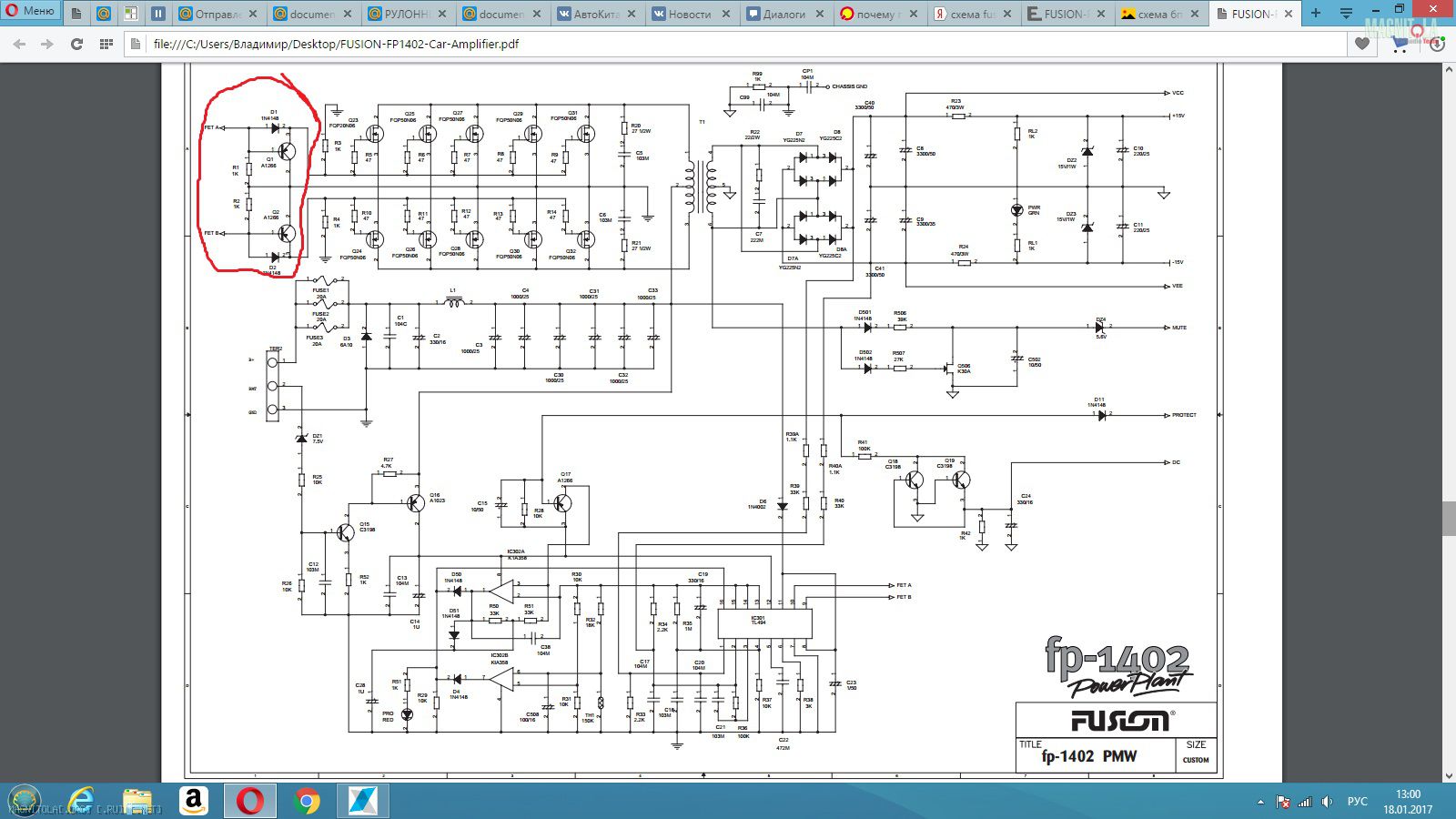Switch to the Диалоги tab
Image resolution: width=1456 pixels, height=819 pixels.
click(776, 14)
